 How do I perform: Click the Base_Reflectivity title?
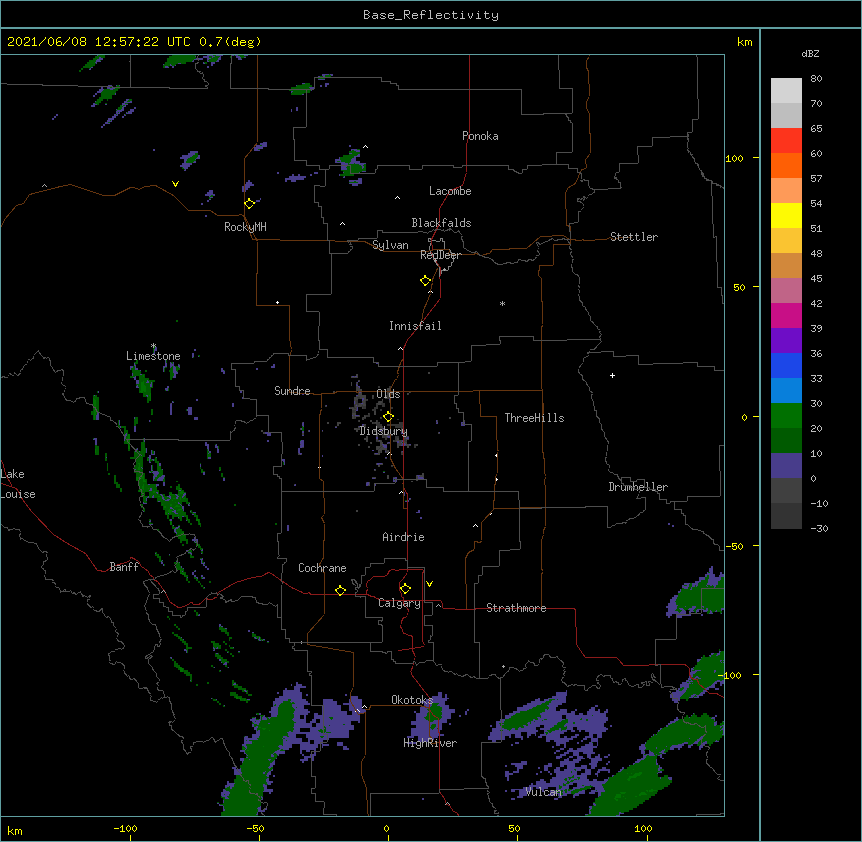click(431, 15)
